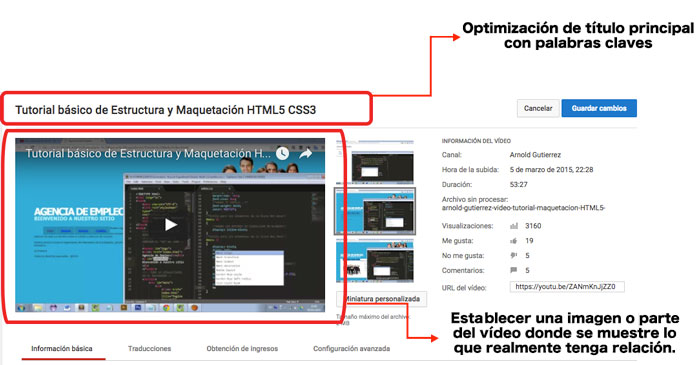The width and height of the screenshot is (700, 365).
Task: Click the Comentarios flag icon
Action: 514,270
